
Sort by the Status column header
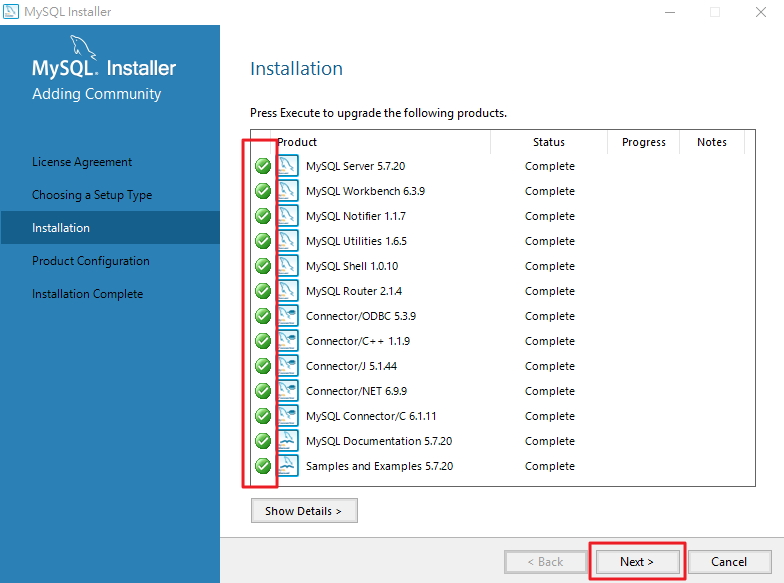coord(549,142)
